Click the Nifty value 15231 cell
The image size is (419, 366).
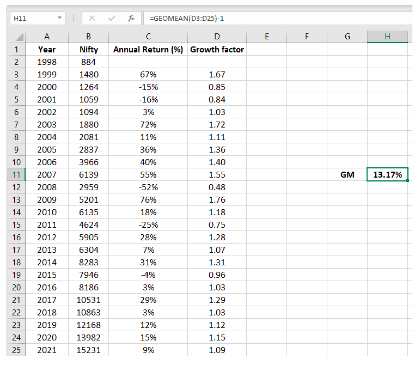[x=88, y=350]
